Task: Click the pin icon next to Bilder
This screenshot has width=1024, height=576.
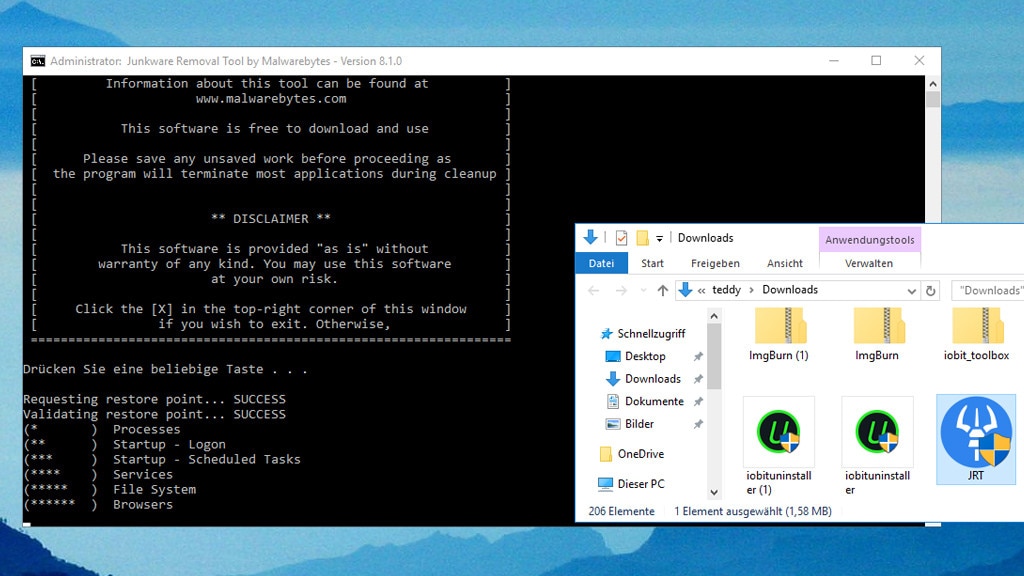Action: (x=698, y=424)
